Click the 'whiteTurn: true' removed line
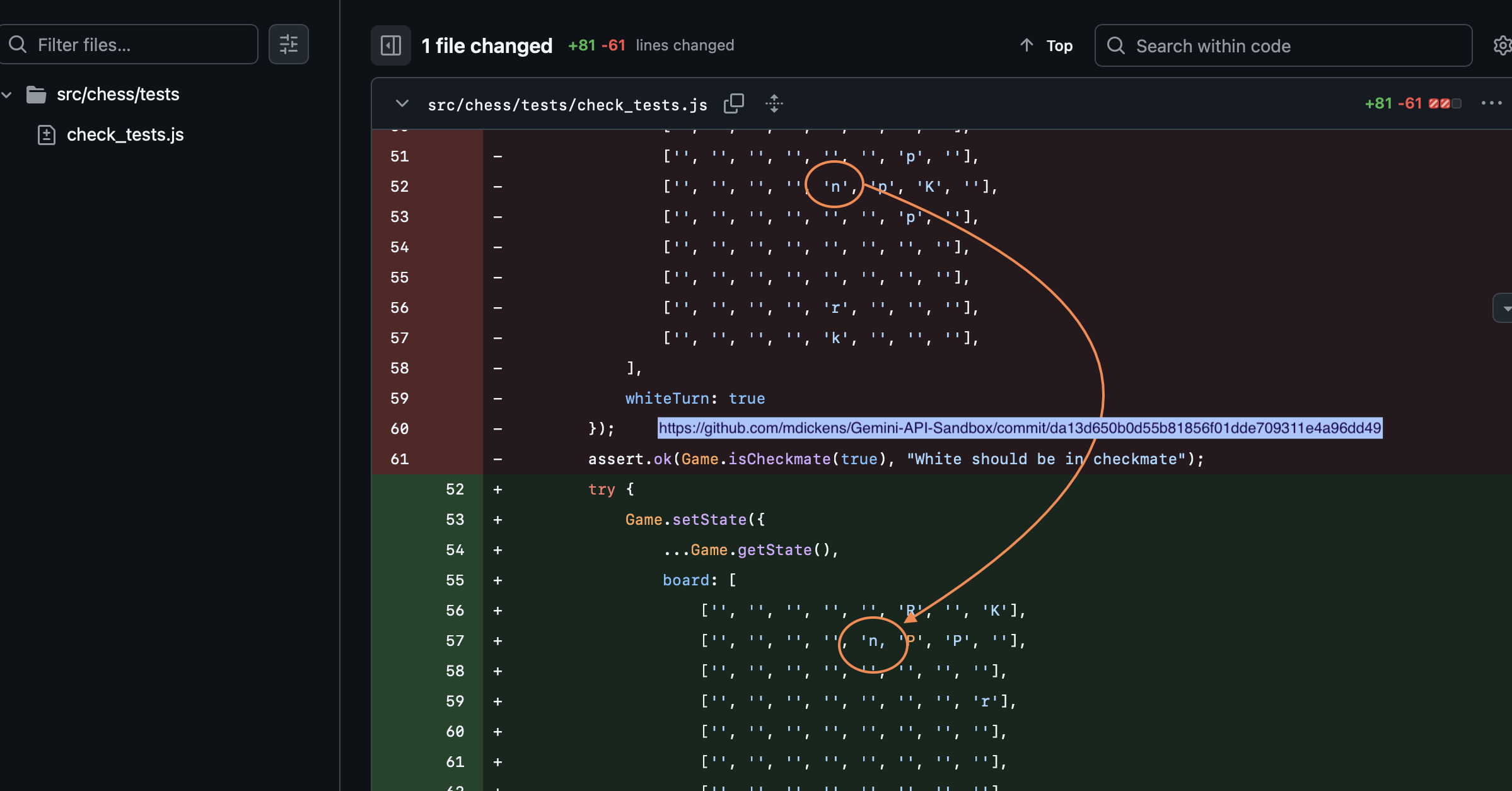This screenshot has width=1512, height=791. (x=695, y=399)
